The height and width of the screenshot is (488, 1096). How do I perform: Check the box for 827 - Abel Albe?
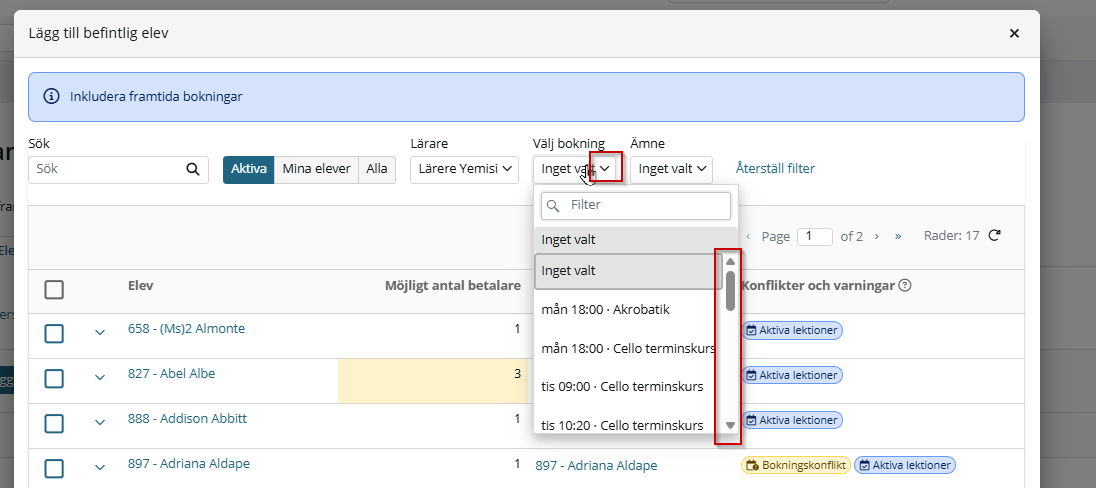pyautogui.click(x=54, y=378)
